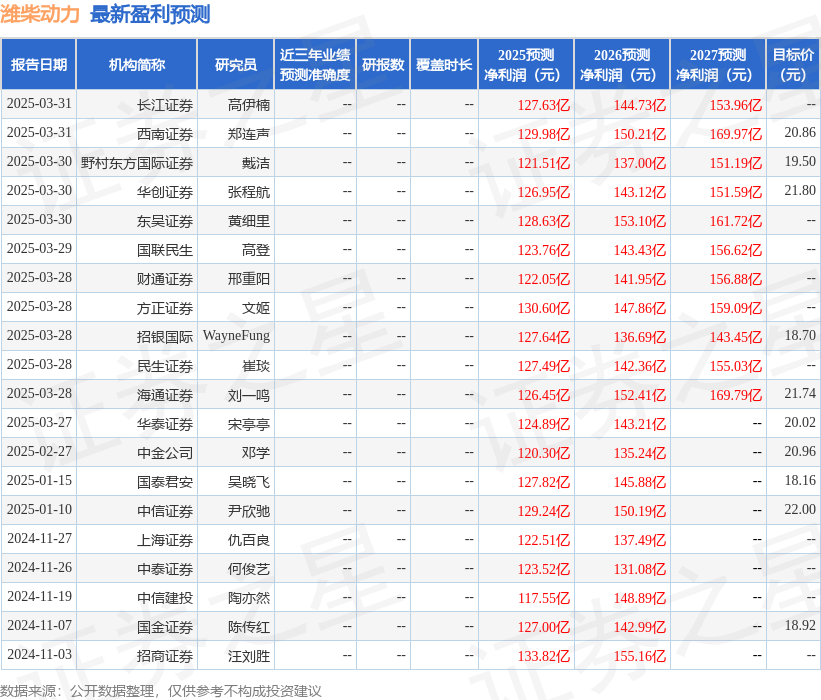The height and width of the screenshot is (700, 821).
Task: Click analyst name WayneFung
Action: [236, 336]
